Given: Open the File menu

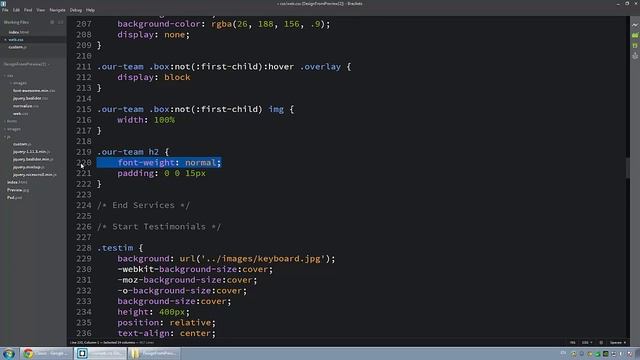Looking at the screenshot, I should pyautogui.click(x=5, y=10).
